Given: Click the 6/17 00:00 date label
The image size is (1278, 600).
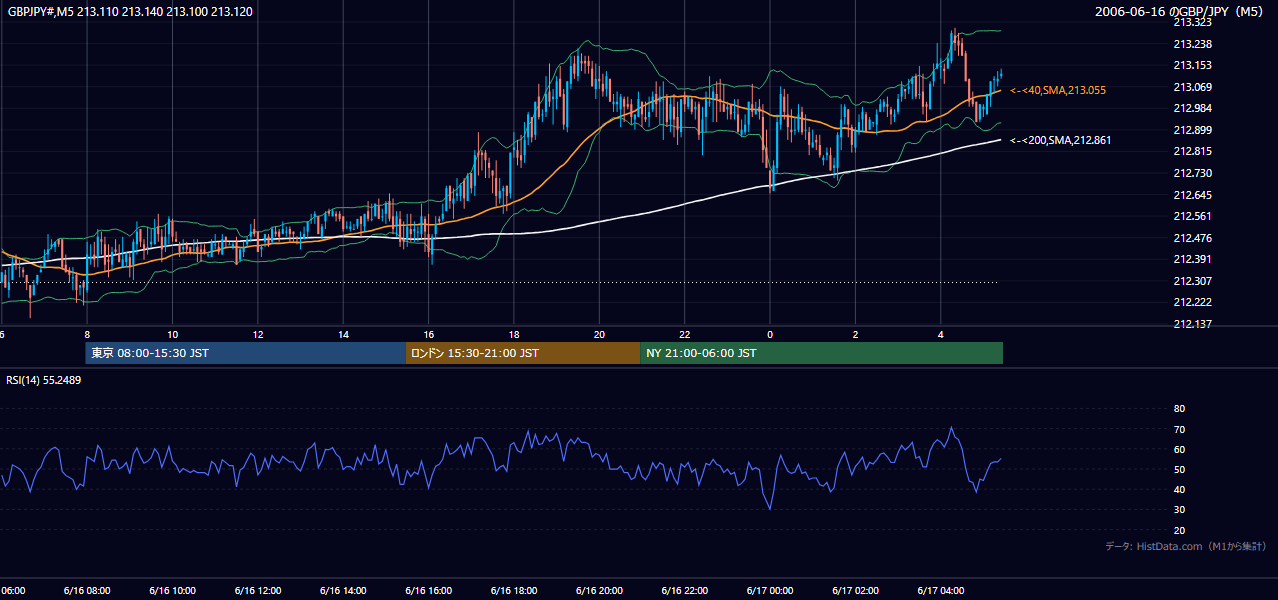Looking at the screenshot, I should pyautogui.click(x=769, y=591).
